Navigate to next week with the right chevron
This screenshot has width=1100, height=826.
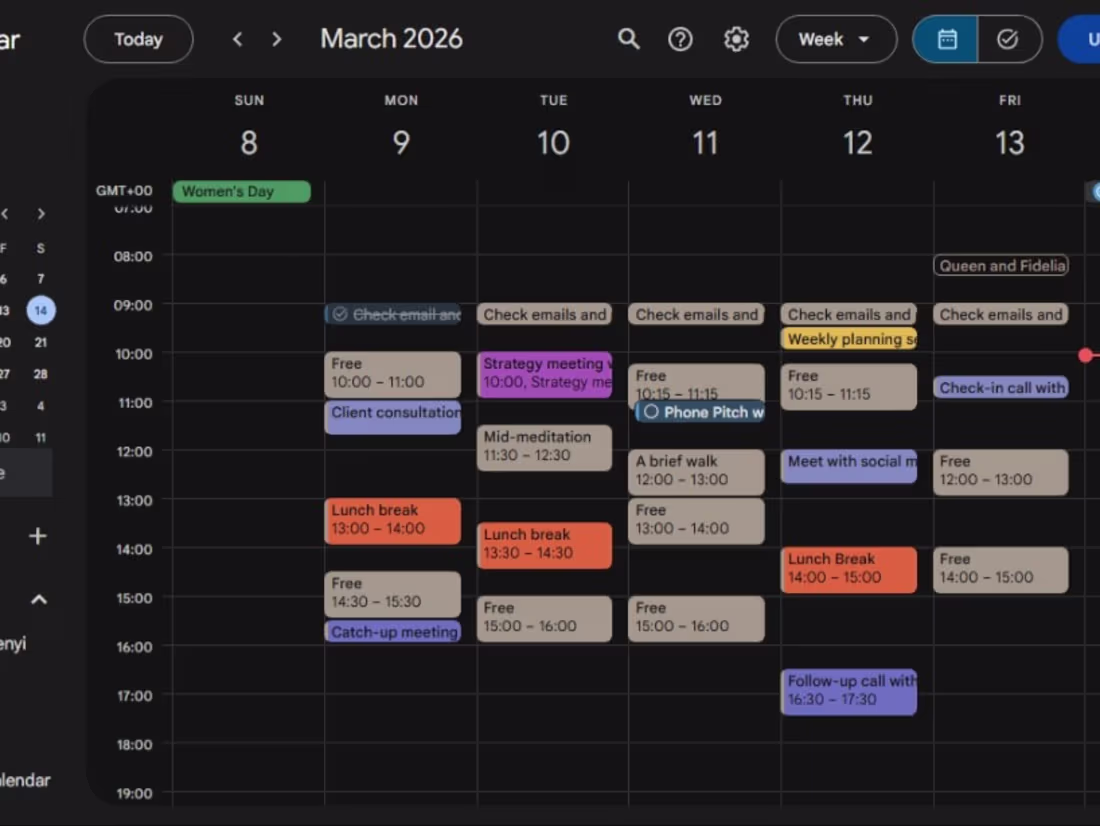click(276, 39)
